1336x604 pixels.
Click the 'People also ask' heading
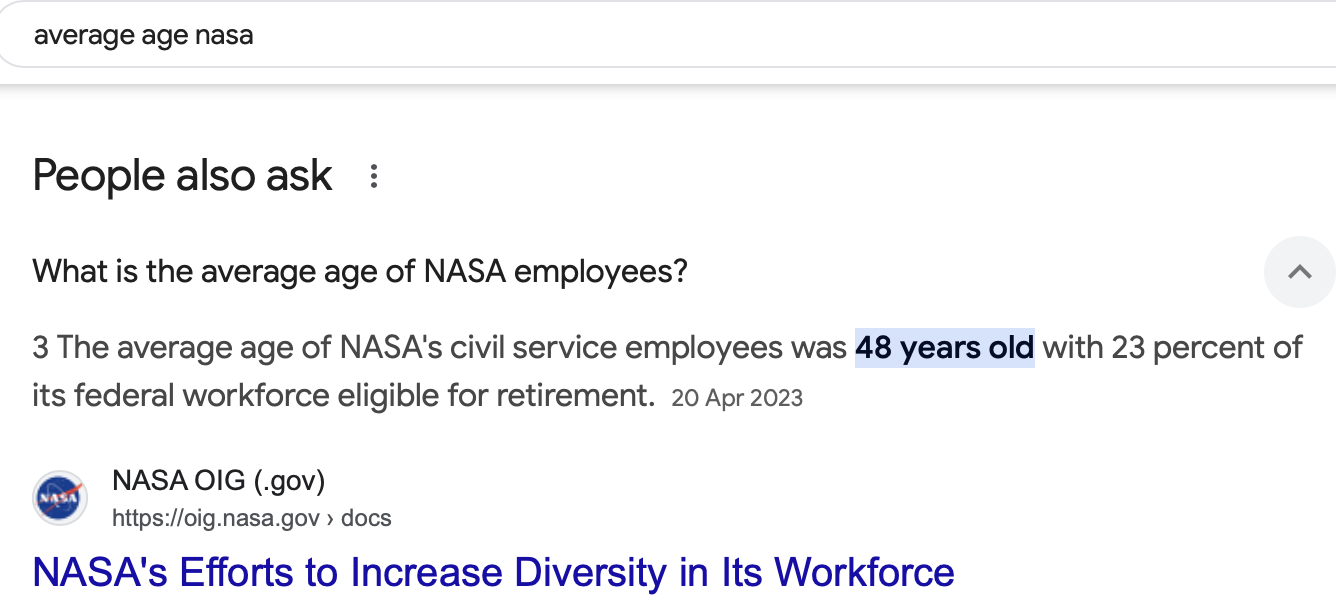pyautogui.click(x=182, y=176)
